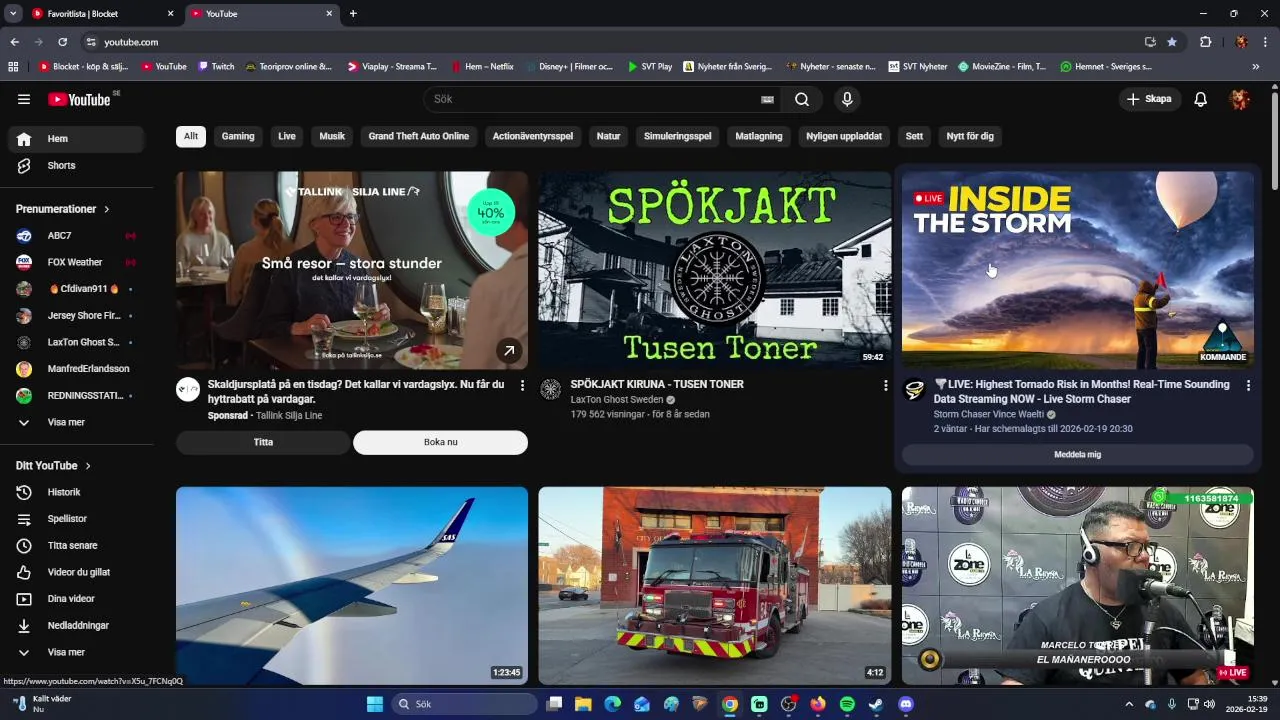
Task: Show more bookmarks chevron
Action: click(1256, 67)
